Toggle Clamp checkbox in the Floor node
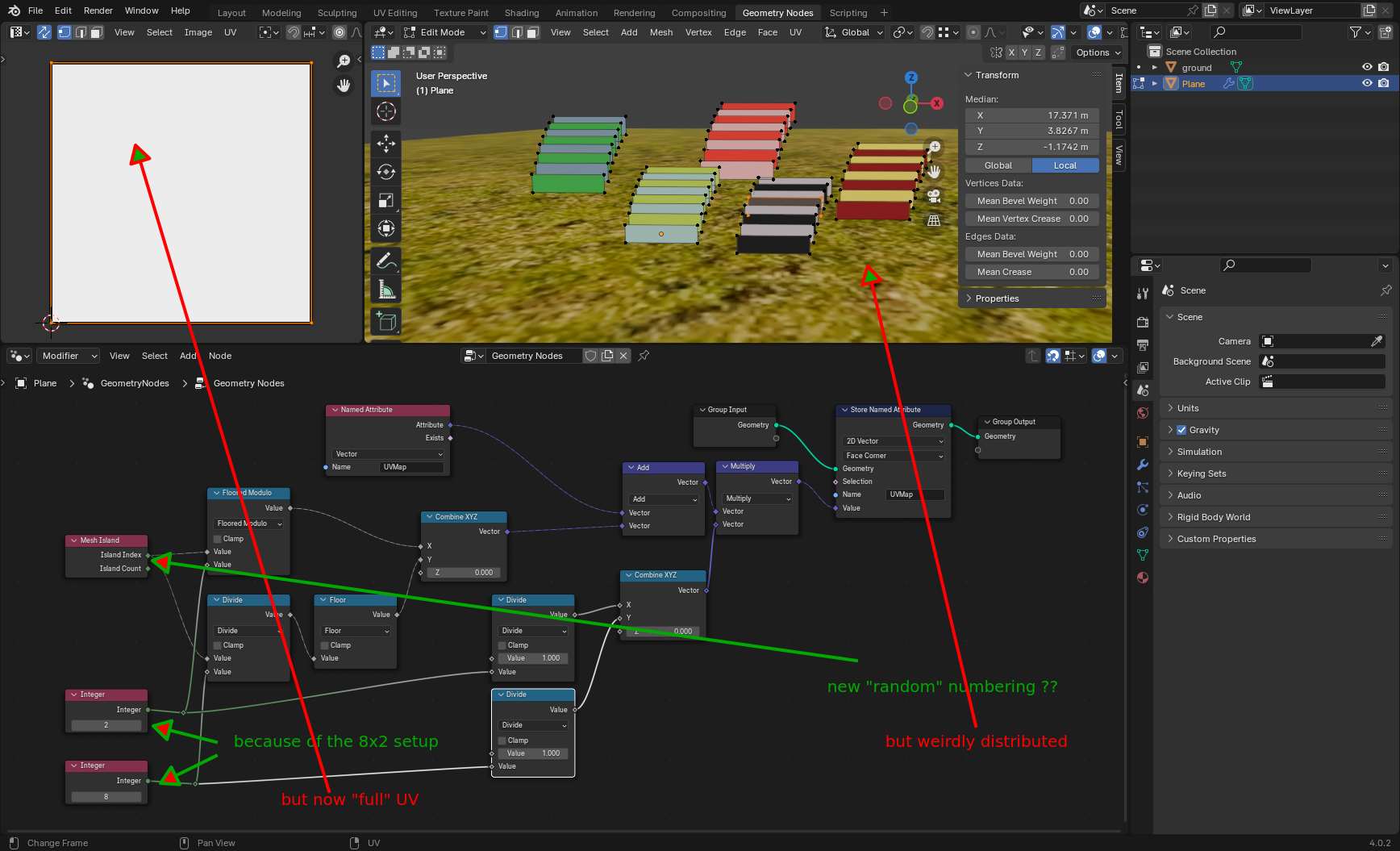This screenshot has width=1400, height=851. click(324, 645)
